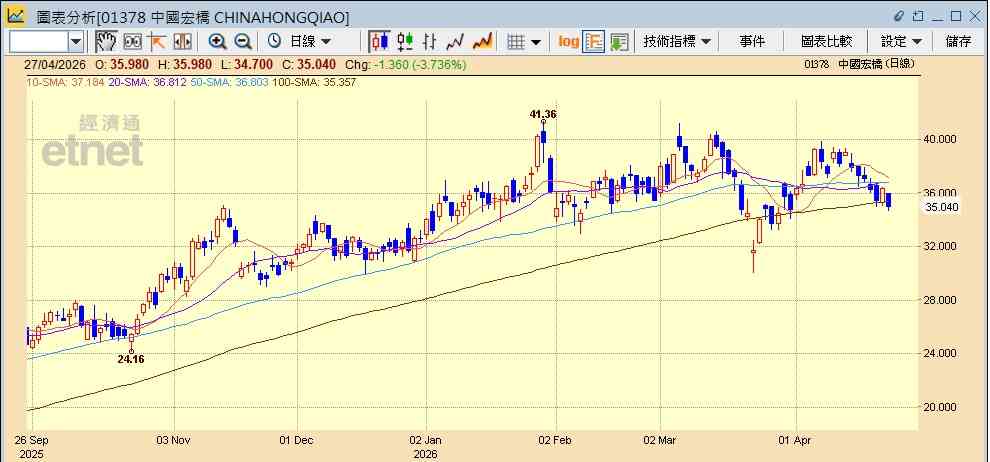Viewport: 990px width, 462px height.
Task: Click the chart analysis app icon
Action: (x=16, y=16)
